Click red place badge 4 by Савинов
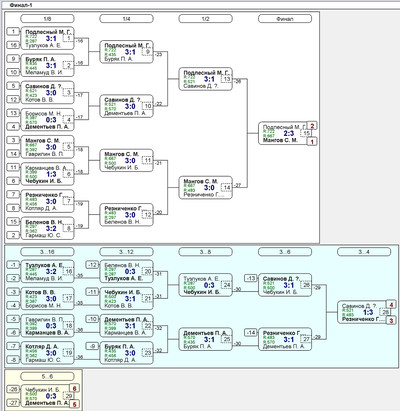 pyautogui.click(x=391, y=304)
